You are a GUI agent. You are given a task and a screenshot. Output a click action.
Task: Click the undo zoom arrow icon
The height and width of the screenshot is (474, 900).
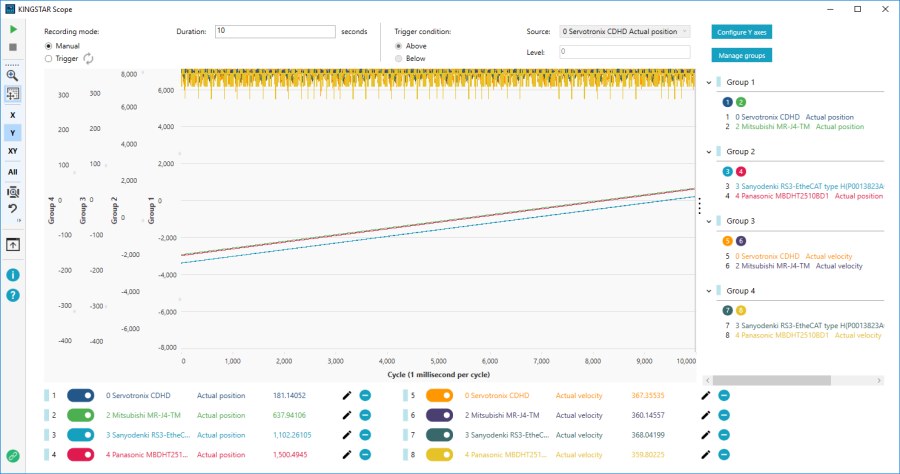(x=13, y=209)
